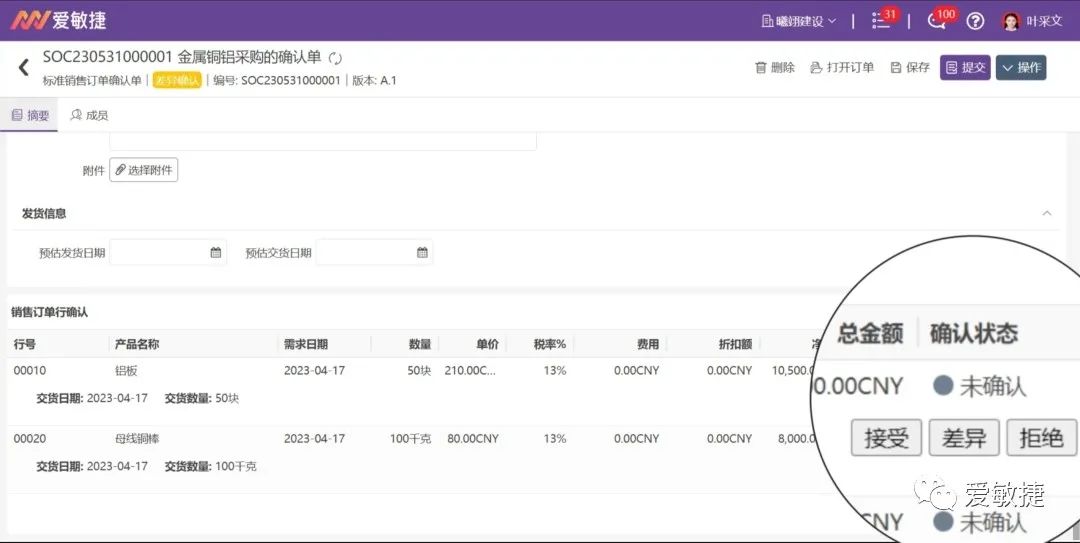The image size is (1080, 543).
Task: Open the help question mark icon
Action: point(975,21)
